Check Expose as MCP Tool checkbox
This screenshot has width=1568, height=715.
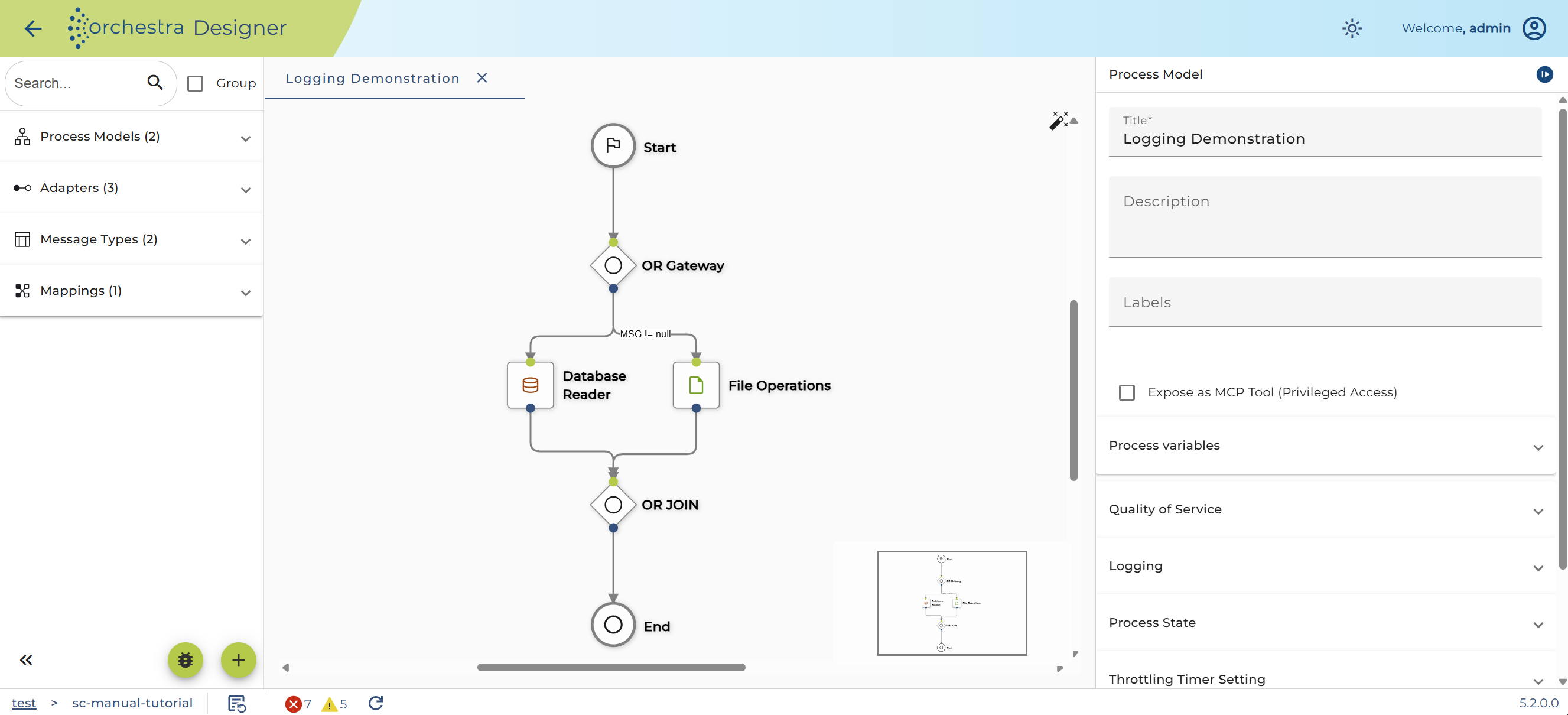click(x=1126, y=392)
